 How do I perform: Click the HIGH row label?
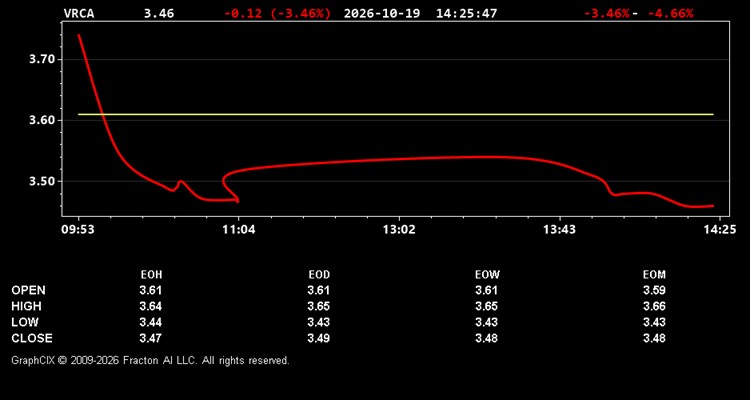click(26, 306)
